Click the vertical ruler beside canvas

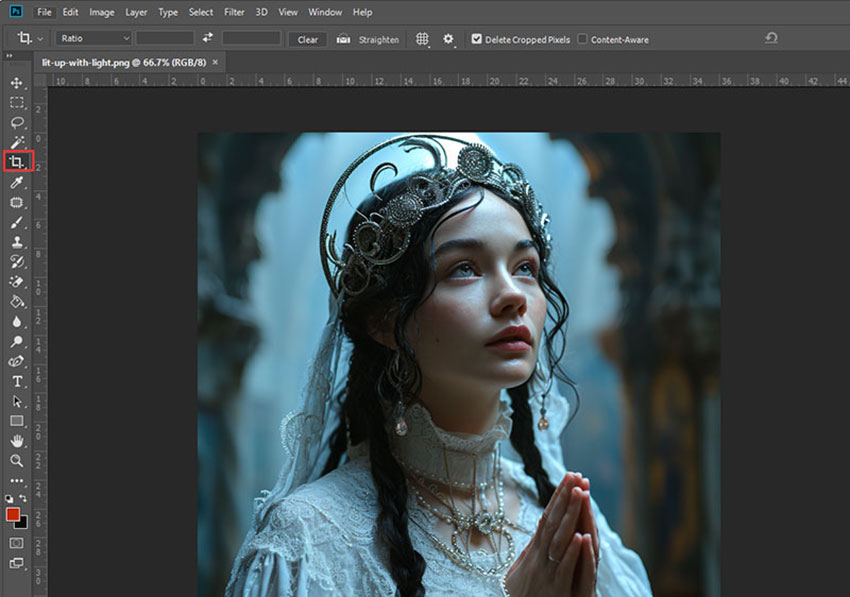coord(41,342)
